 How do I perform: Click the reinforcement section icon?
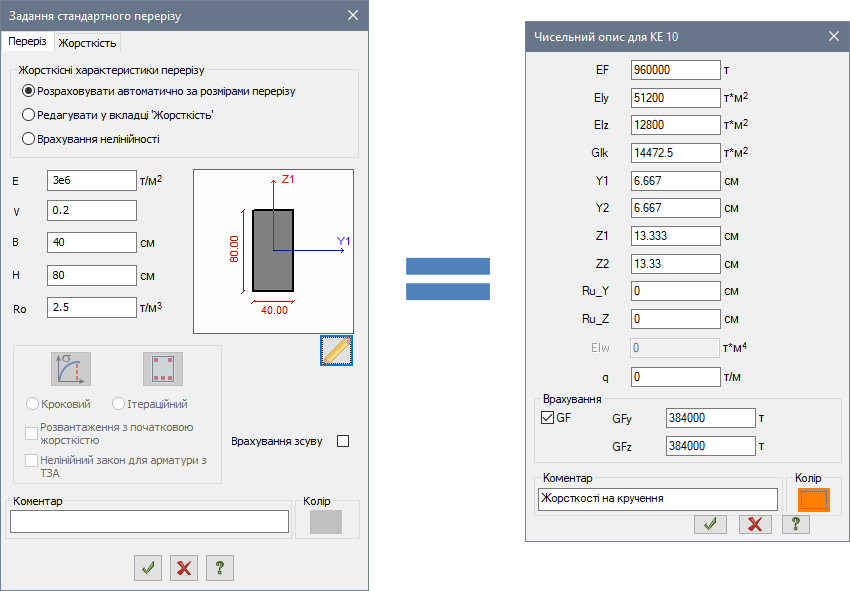(162, 369)
